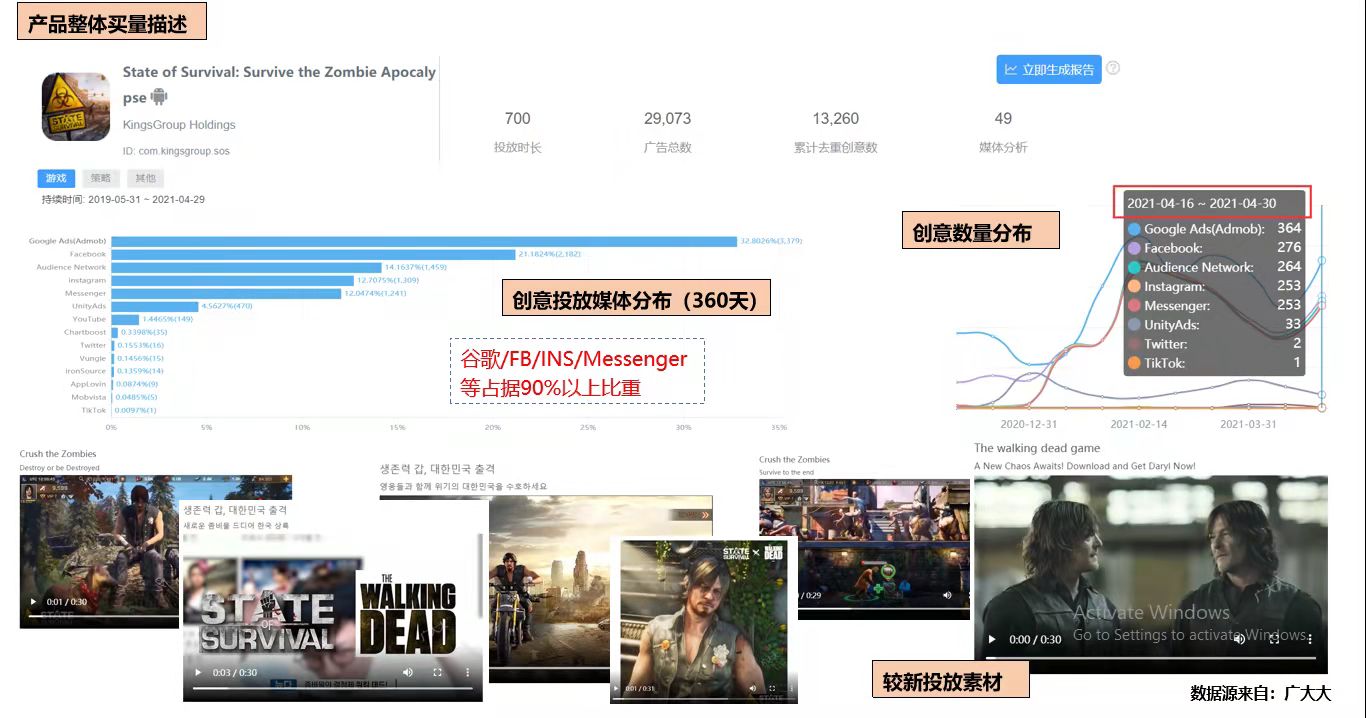Viewport: 1366px width, 718px height.
Task: Click the tooltip date range 2021-04-16 ~ 2021-04-30
Action: click(1202, 203)
